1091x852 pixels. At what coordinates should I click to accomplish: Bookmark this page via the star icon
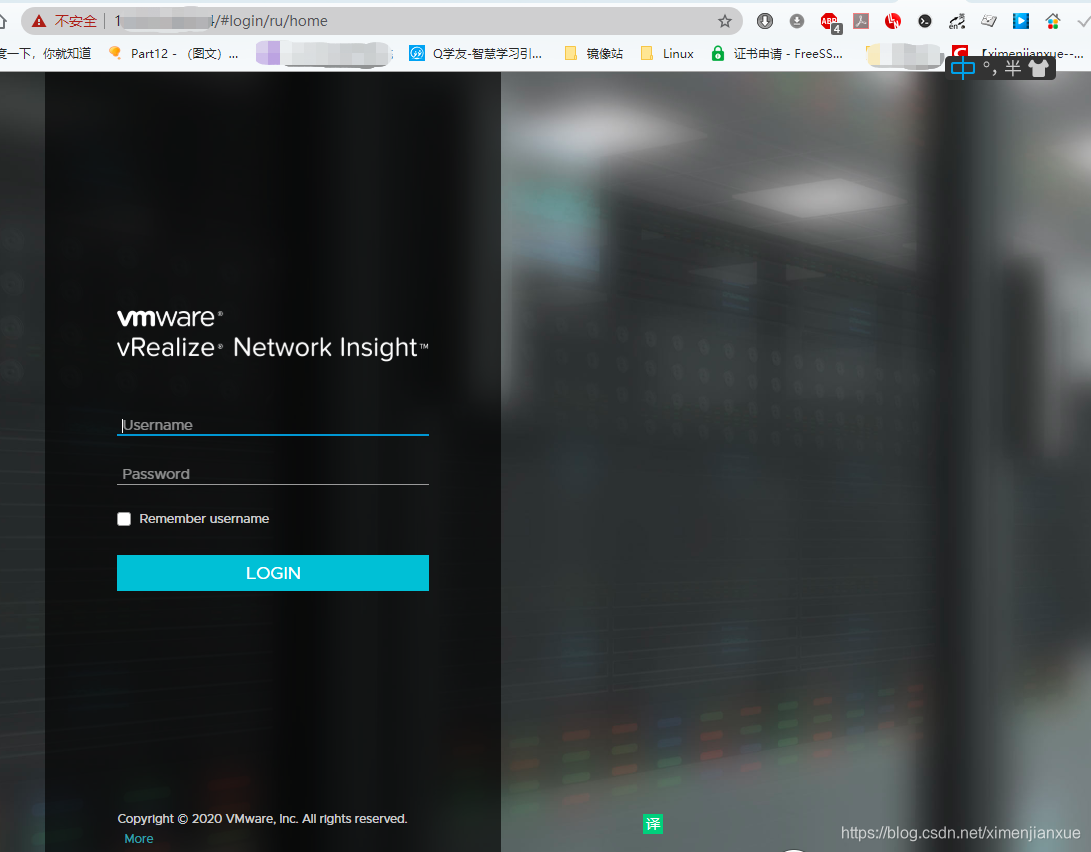coord(726,20)
